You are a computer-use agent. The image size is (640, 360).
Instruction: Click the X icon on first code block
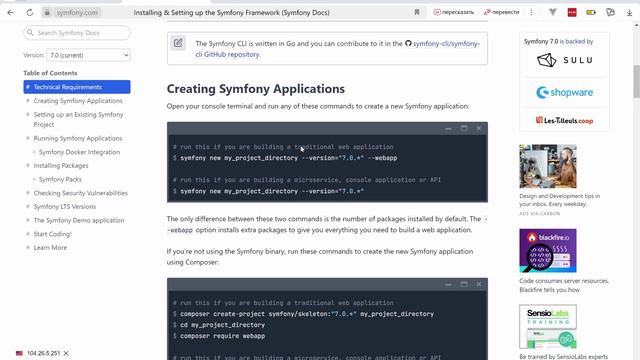click(x=479, y=129)
